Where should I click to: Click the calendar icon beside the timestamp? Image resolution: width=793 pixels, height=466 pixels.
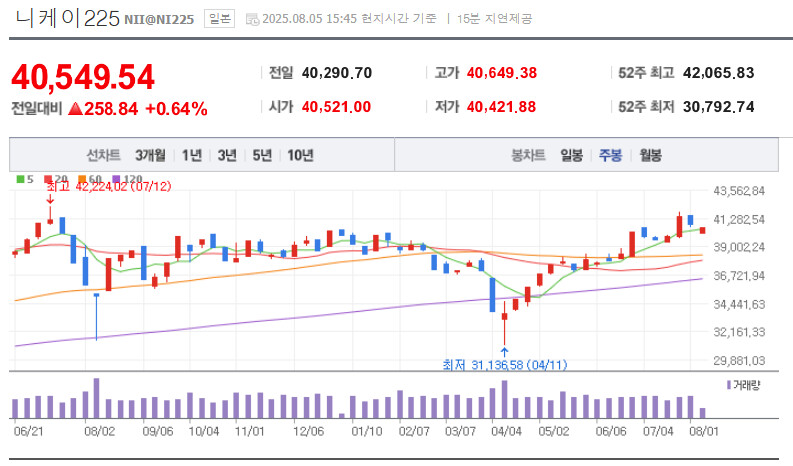click(x=252, y=19)
